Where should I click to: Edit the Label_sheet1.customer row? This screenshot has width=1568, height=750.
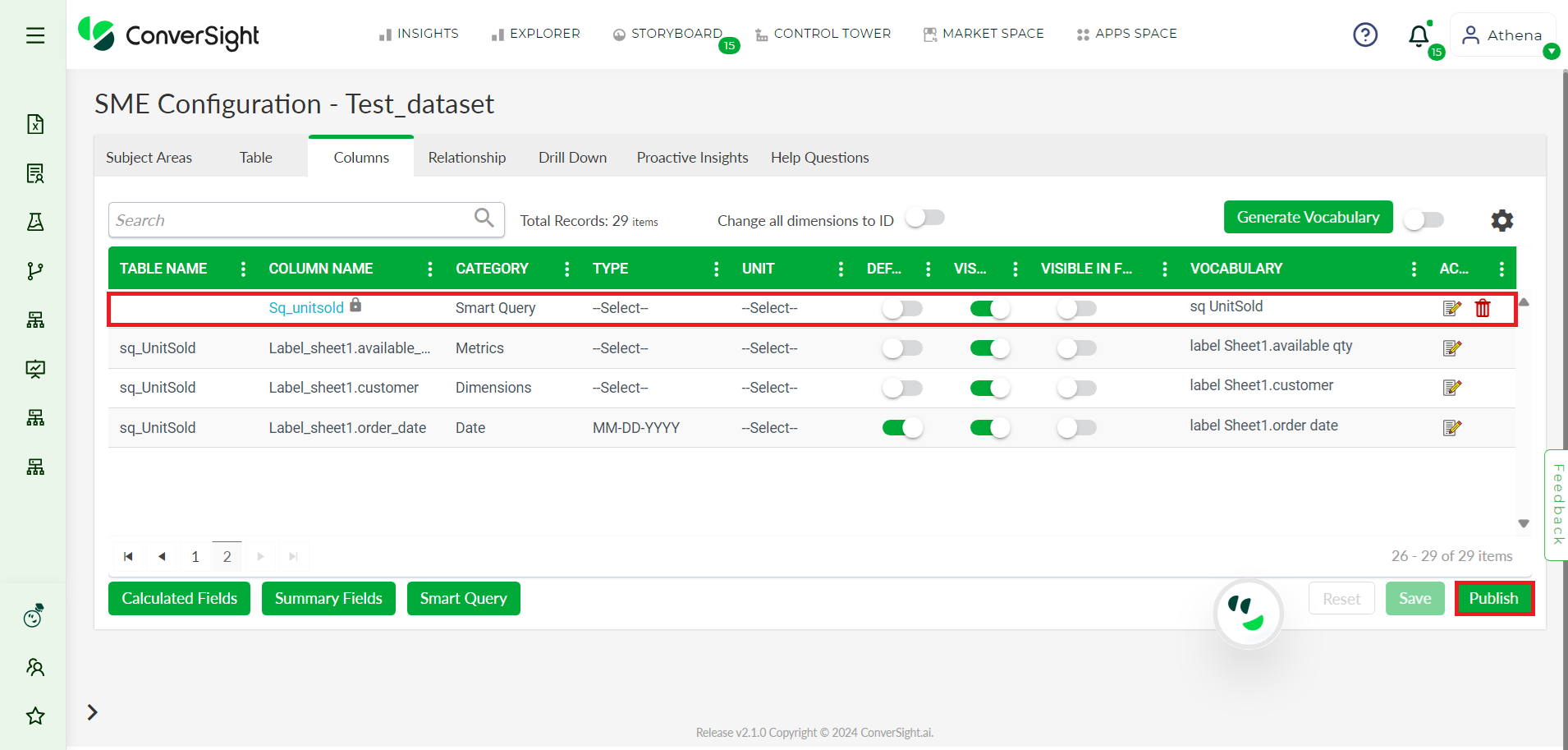click(1451, 388)
